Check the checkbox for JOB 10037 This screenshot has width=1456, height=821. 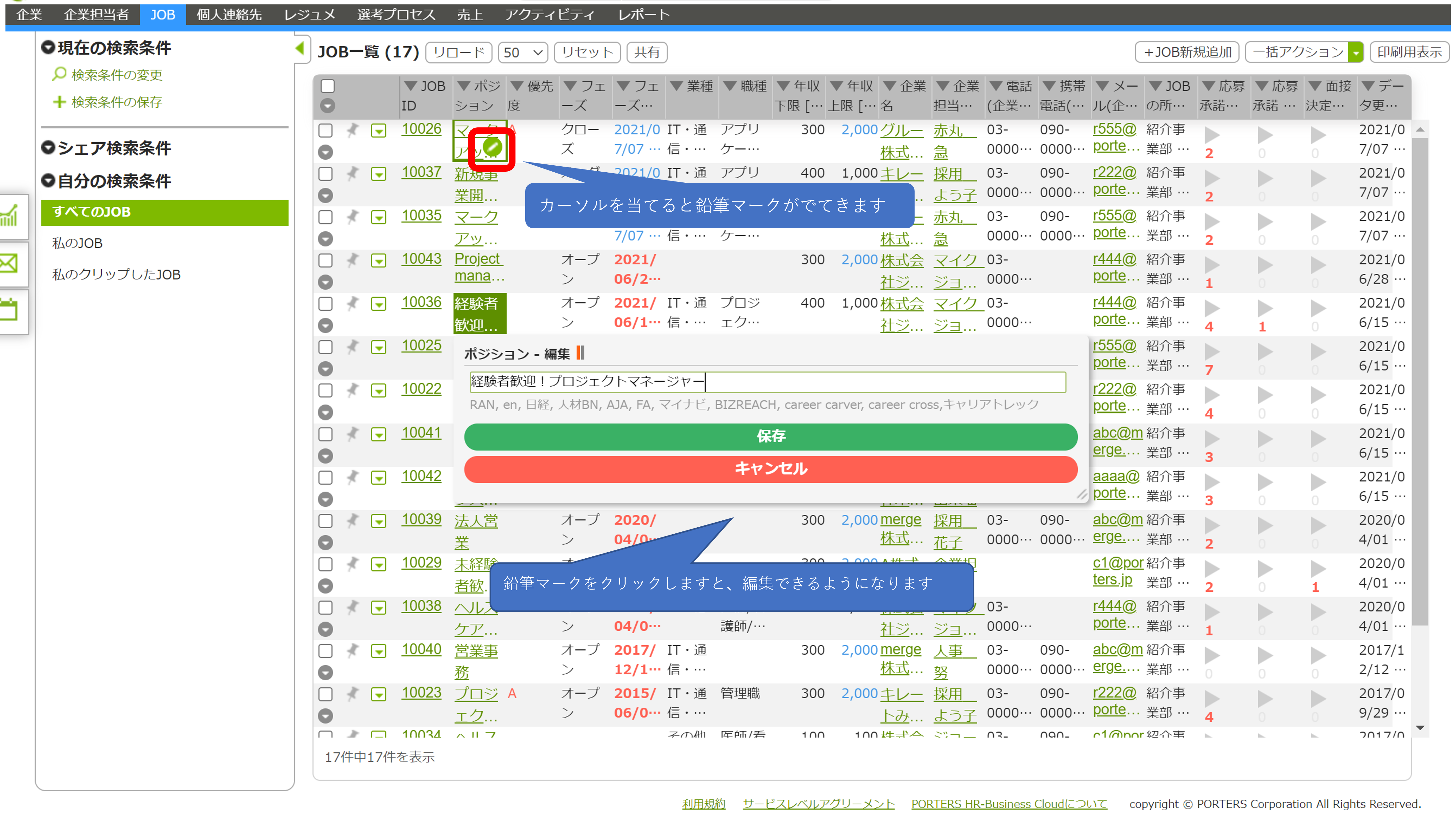coord(325,174)
